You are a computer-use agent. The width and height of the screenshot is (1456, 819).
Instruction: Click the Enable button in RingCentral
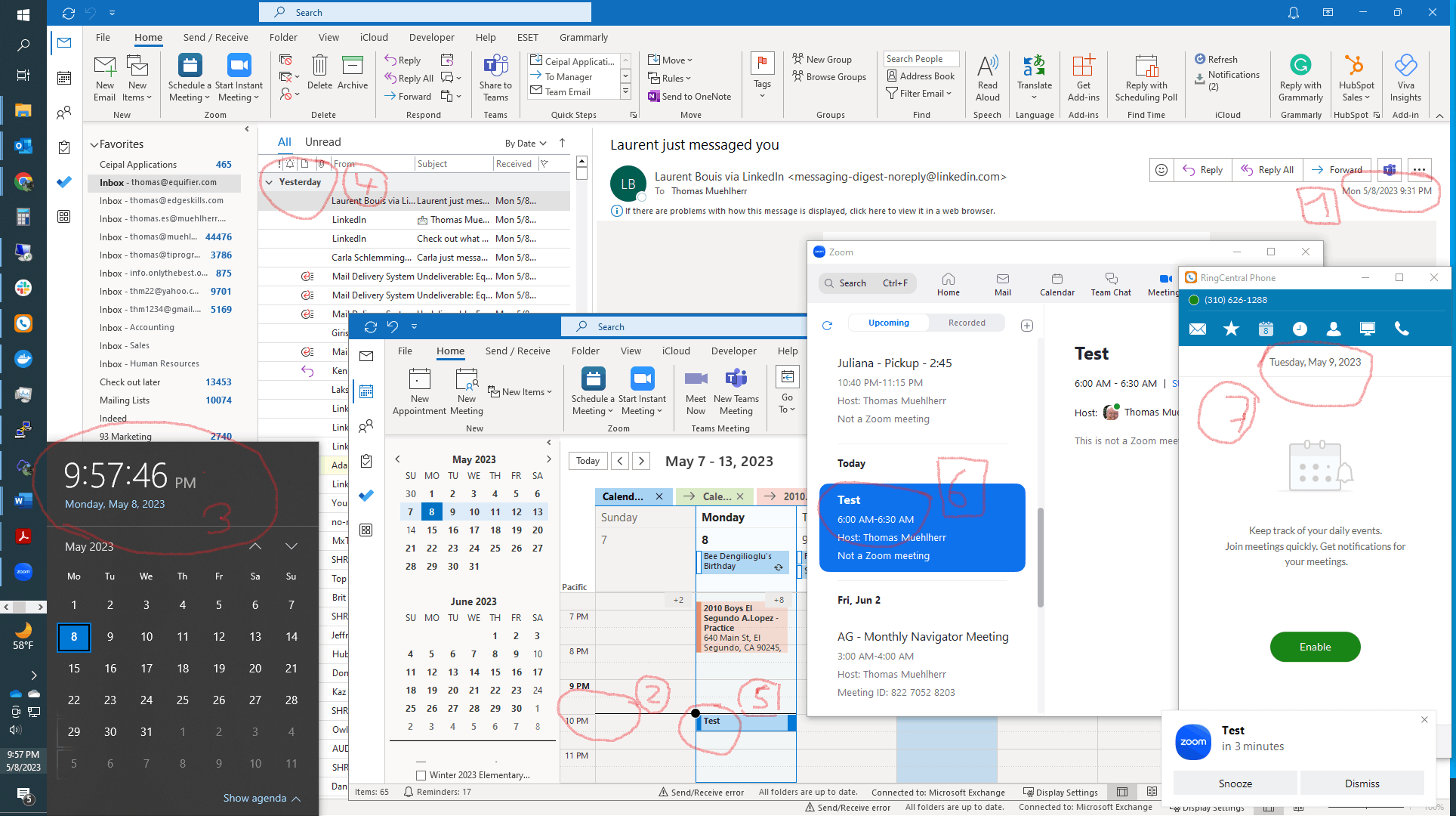[1315, 647]
